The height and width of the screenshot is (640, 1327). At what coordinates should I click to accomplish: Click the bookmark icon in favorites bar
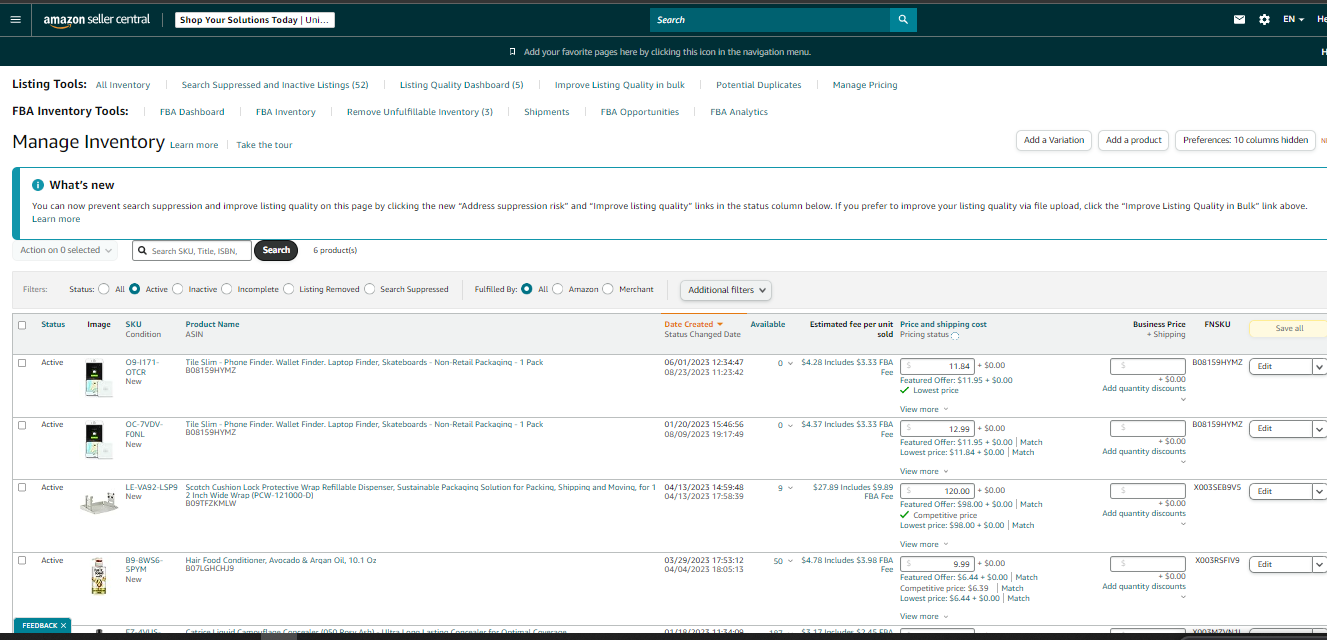(512, 52)
